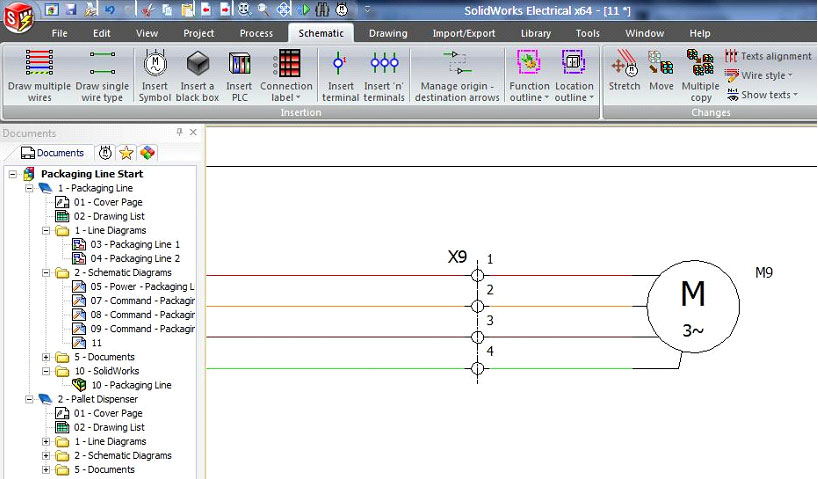Open the colored cubes panel tab
818x479 pixels.
(148, 153)
